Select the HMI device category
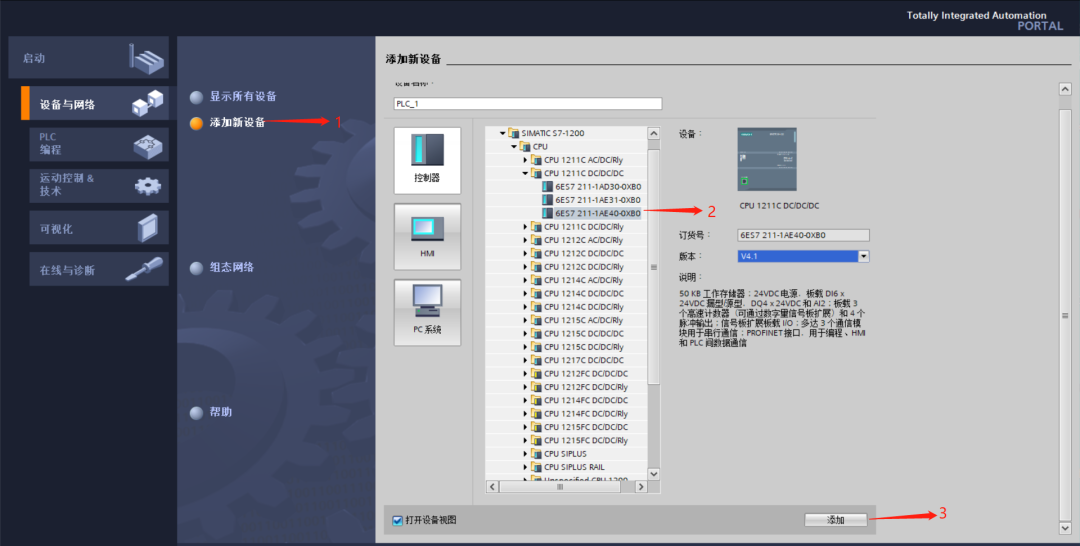Screen dimensions: 1080x546 tap(427, 236)
